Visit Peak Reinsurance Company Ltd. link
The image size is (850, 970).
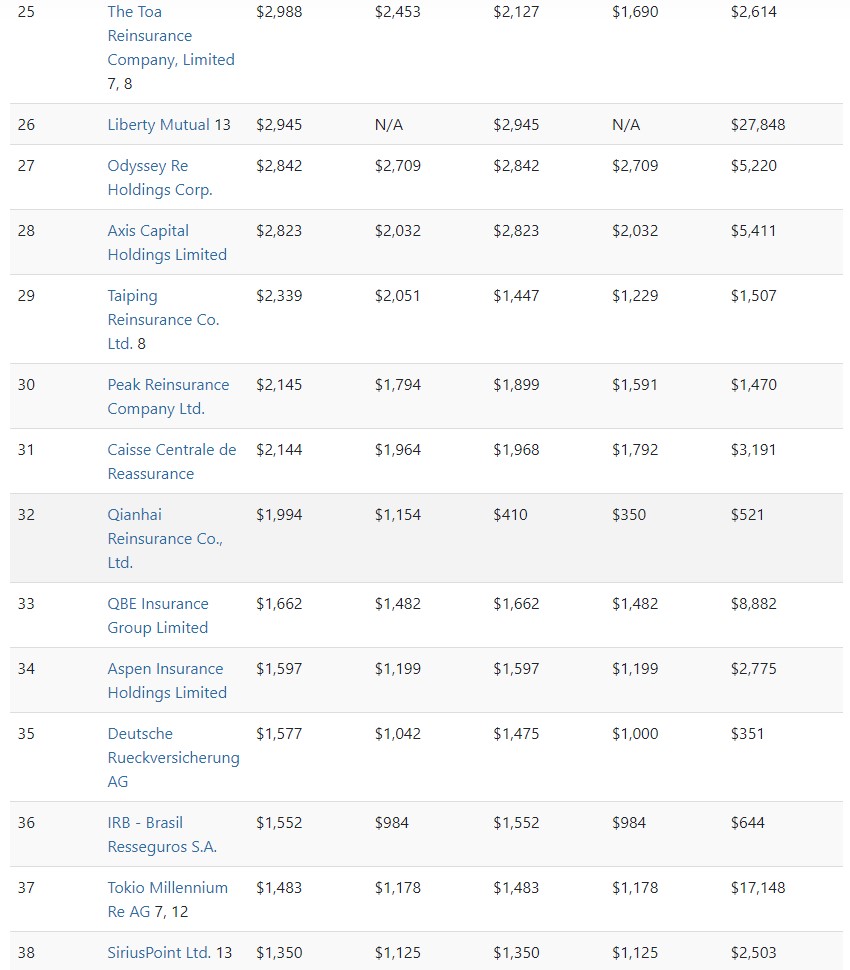click(168, 397)
